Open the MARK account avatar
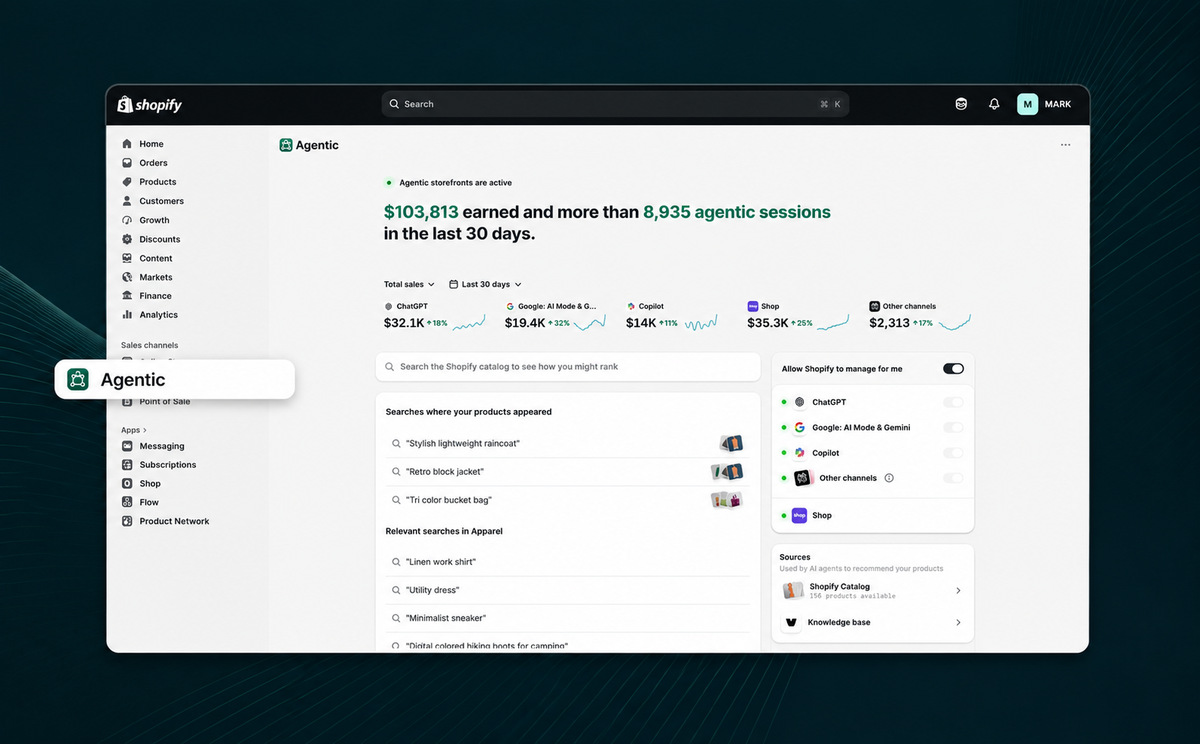The height and width of the screenshot is (744, 1200). [x=1027, y=104]
